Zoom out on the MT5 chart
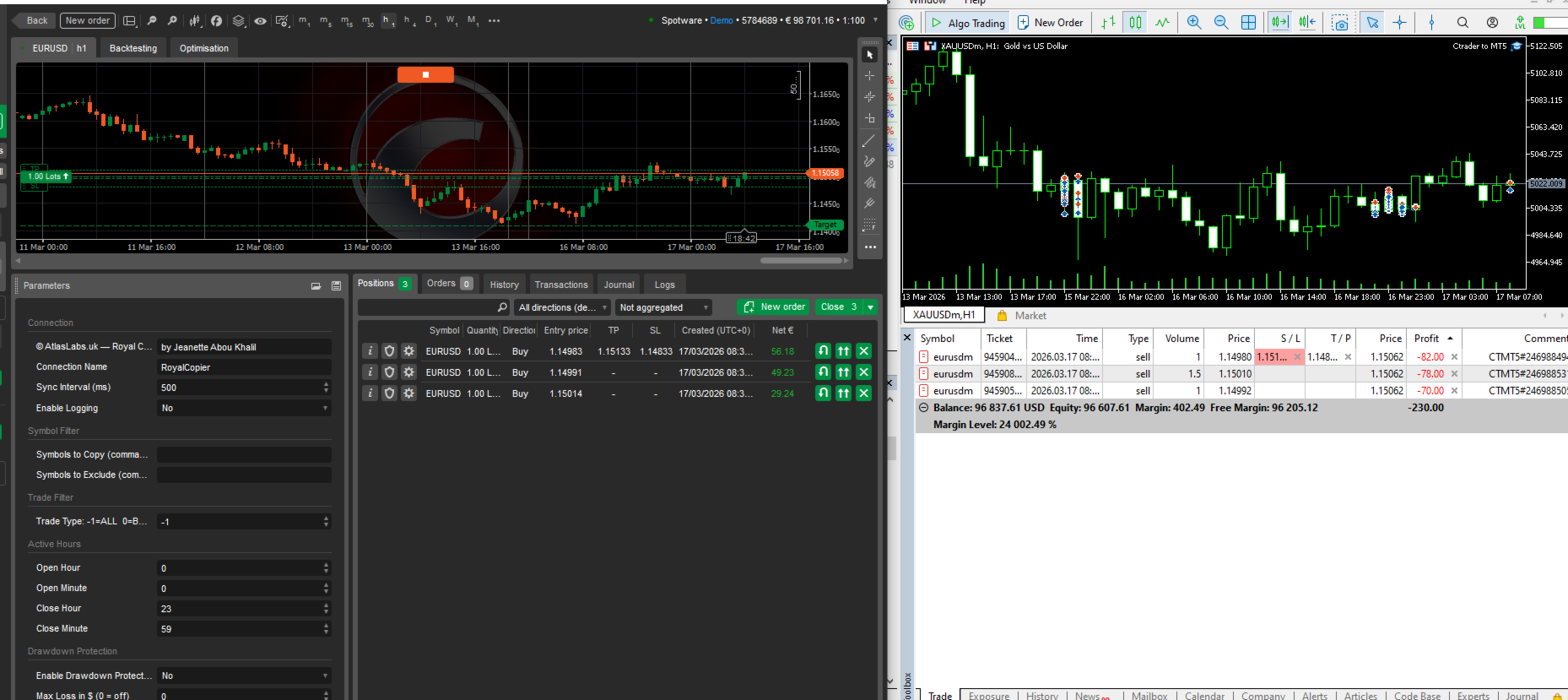The width and height of the screenshot is (1568, 700). [1221, 23]
